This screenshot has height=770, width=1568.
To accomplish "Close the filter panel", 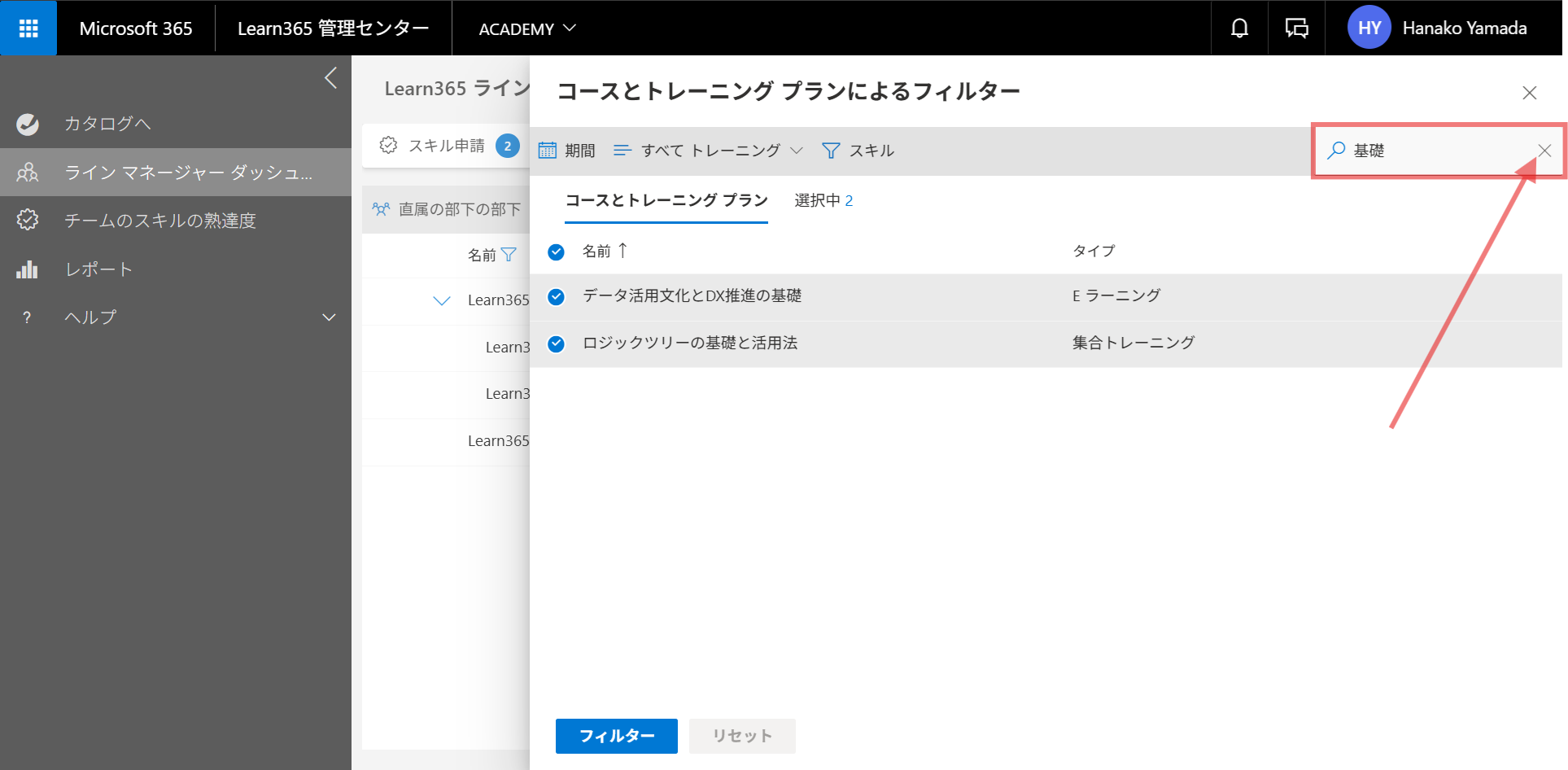I will coord(1530,93).
